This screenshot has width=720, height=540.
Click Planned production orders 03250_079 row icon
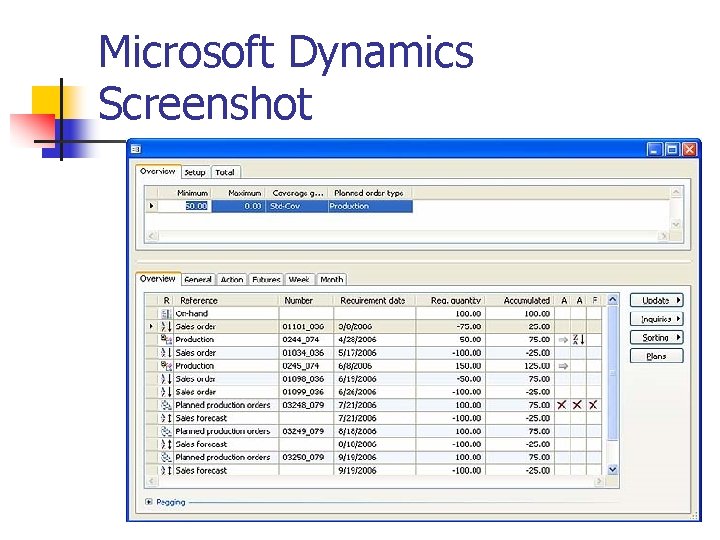tap(166, 457)
